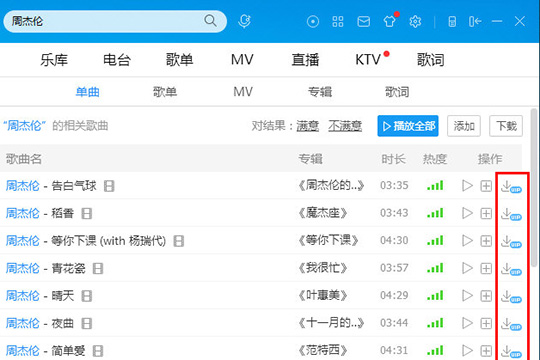The width and height of the screenshot is (540, 360).
Task: Click the 满意 feedback link
Action: pyautogui.click(x=308, y=126)
